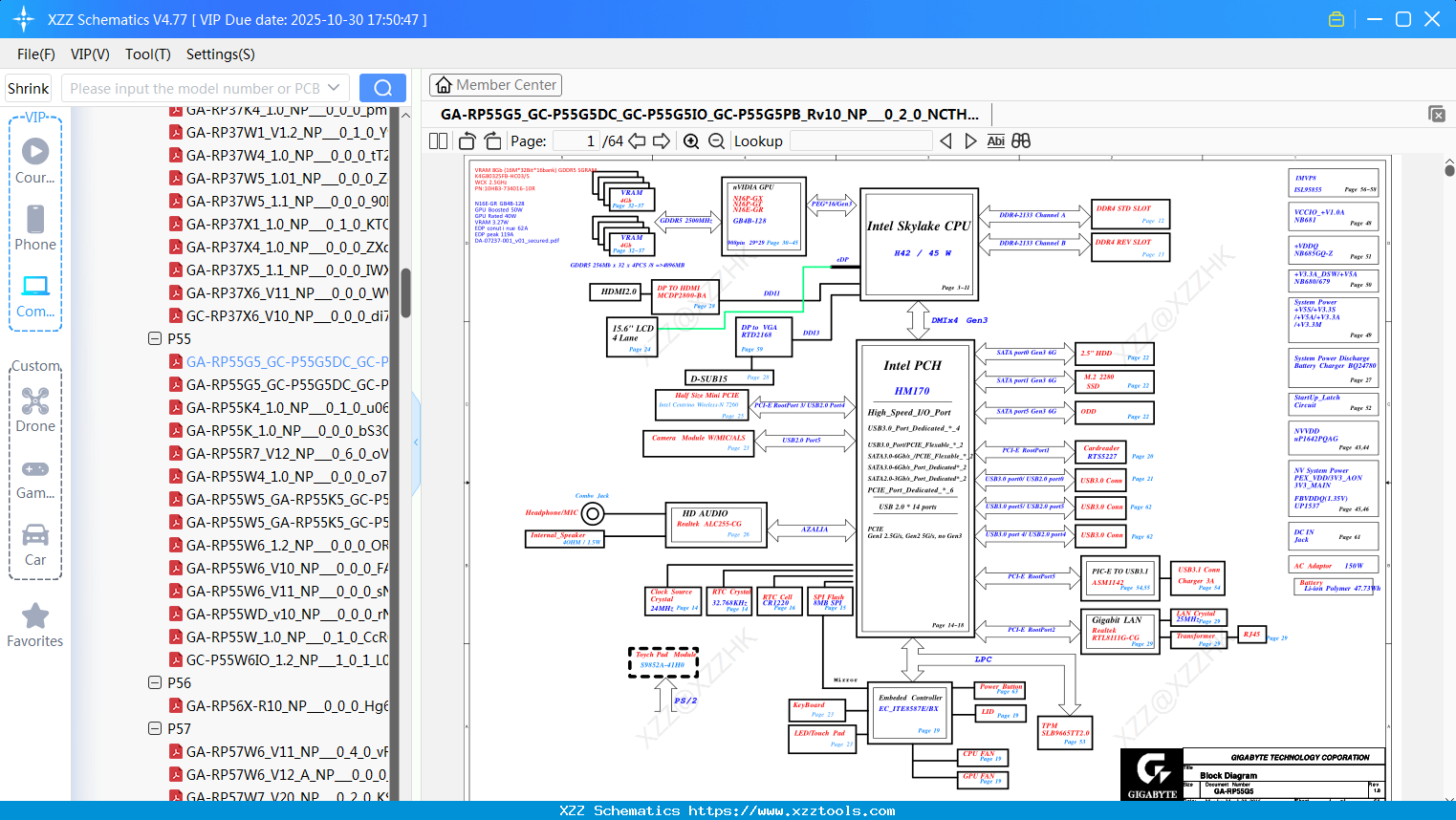Go to the next schematic page
Image resolution: width=1456 pixels, height=820 pixels.
662,141
